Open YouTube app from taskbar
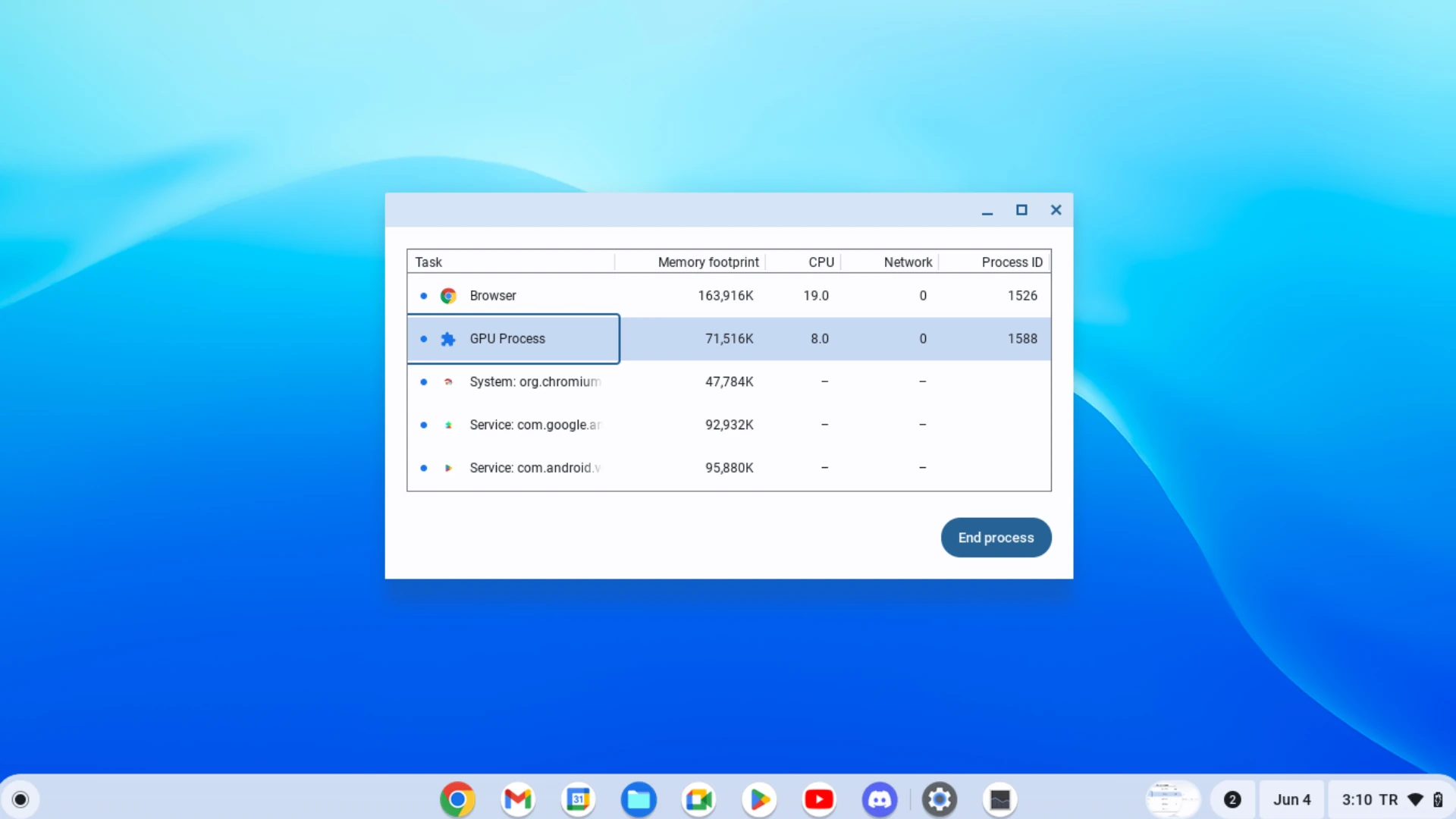Image resolution: width=1456 pixels, height=819 pixels. pyautogui.click(x=818, y=799)
